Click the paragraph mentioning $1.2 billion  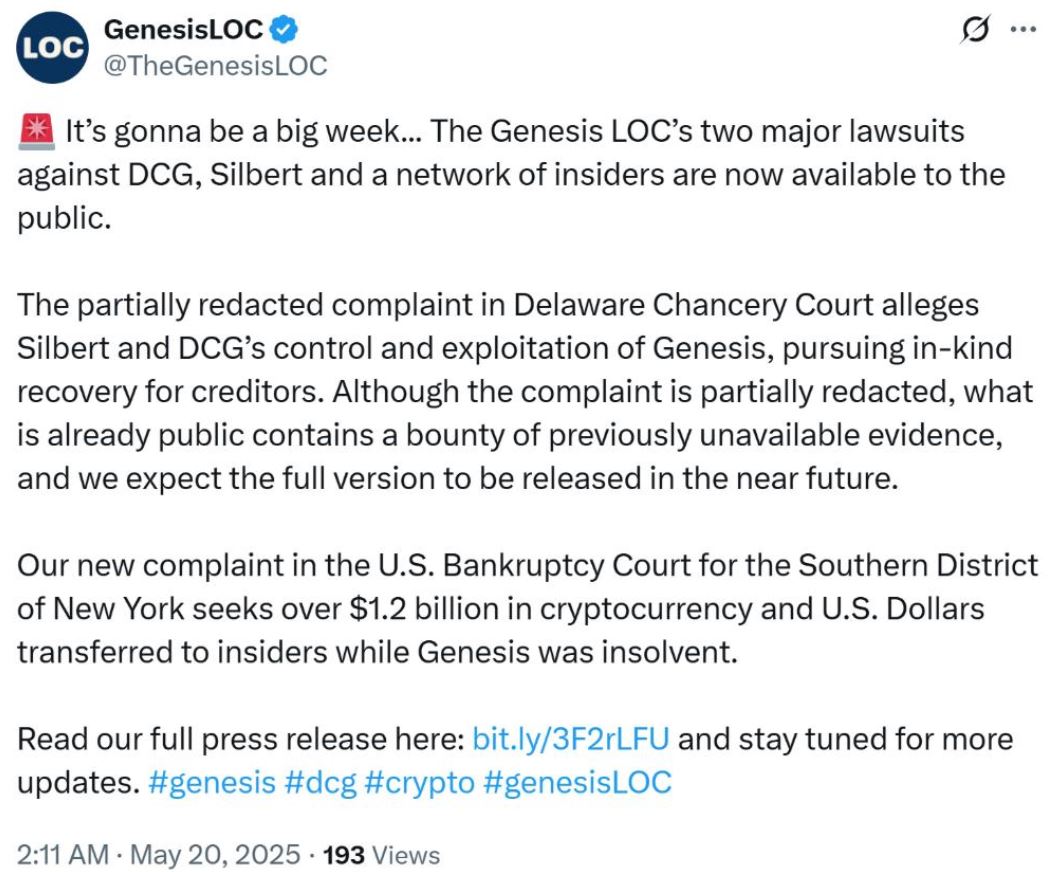527,609
